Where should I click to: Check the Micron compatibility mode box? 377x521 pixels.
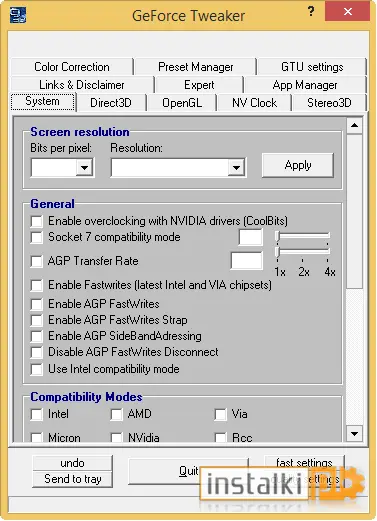[x=37, y=437]
